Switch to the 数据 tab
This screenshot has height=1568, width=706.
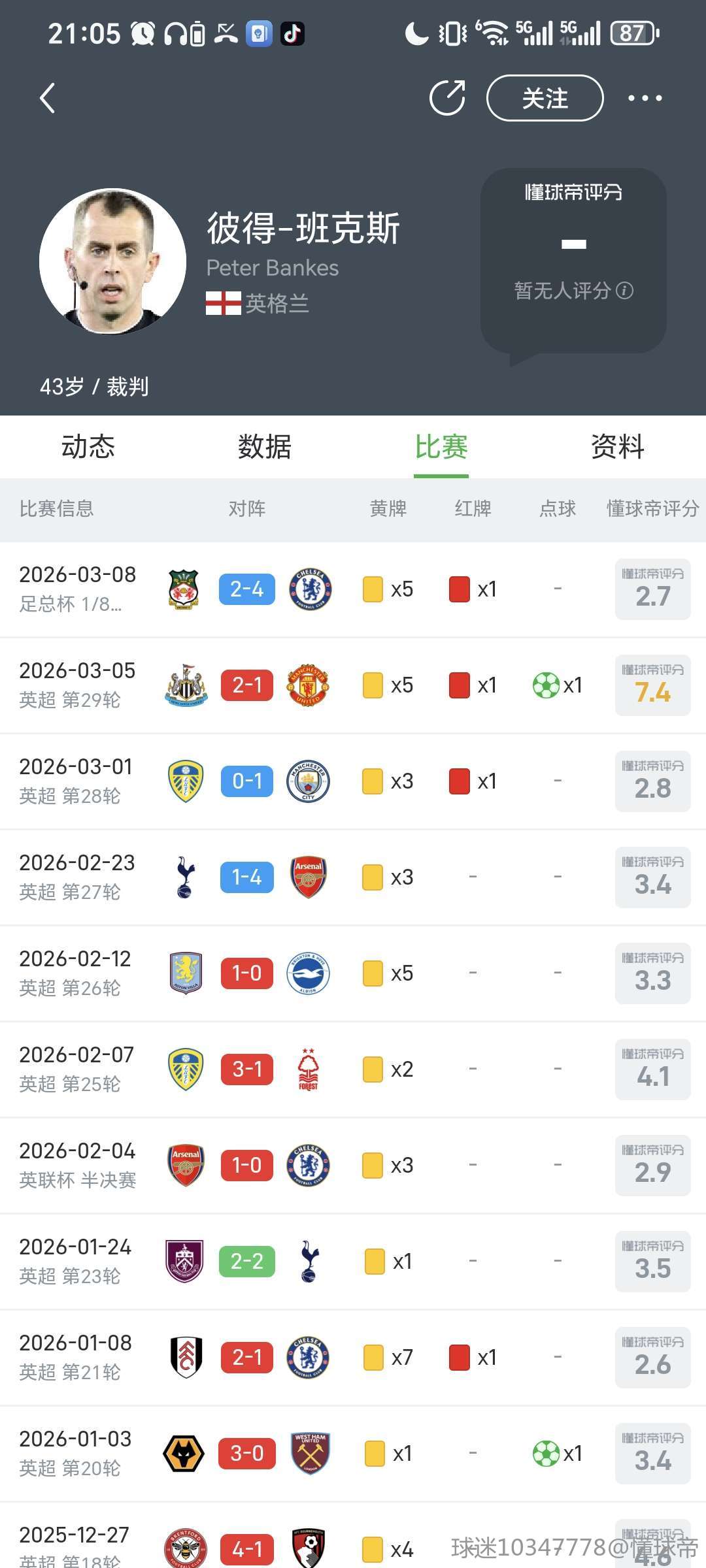tap(265, 447)
